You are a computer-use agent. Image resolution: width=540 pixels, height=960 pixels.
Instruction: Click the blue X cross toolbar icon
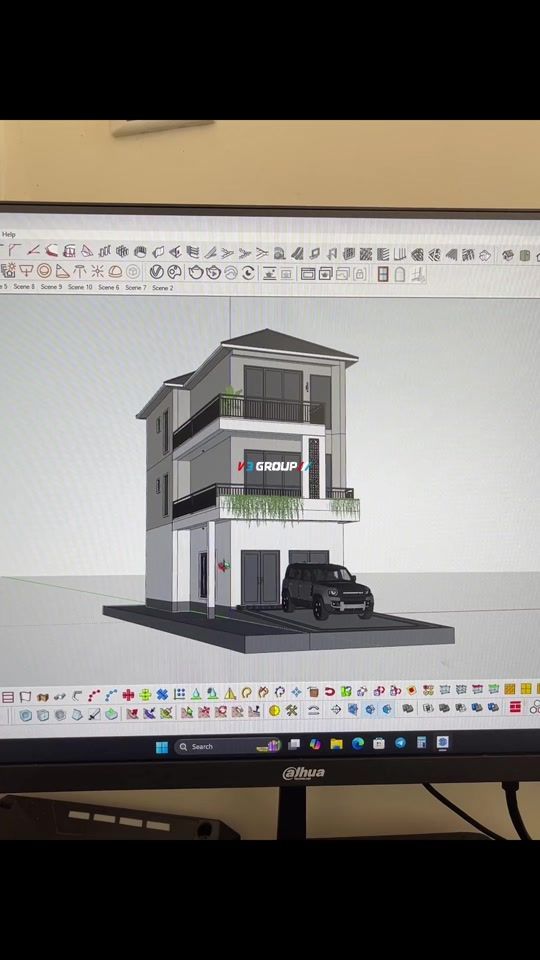[x=162, y=694]
